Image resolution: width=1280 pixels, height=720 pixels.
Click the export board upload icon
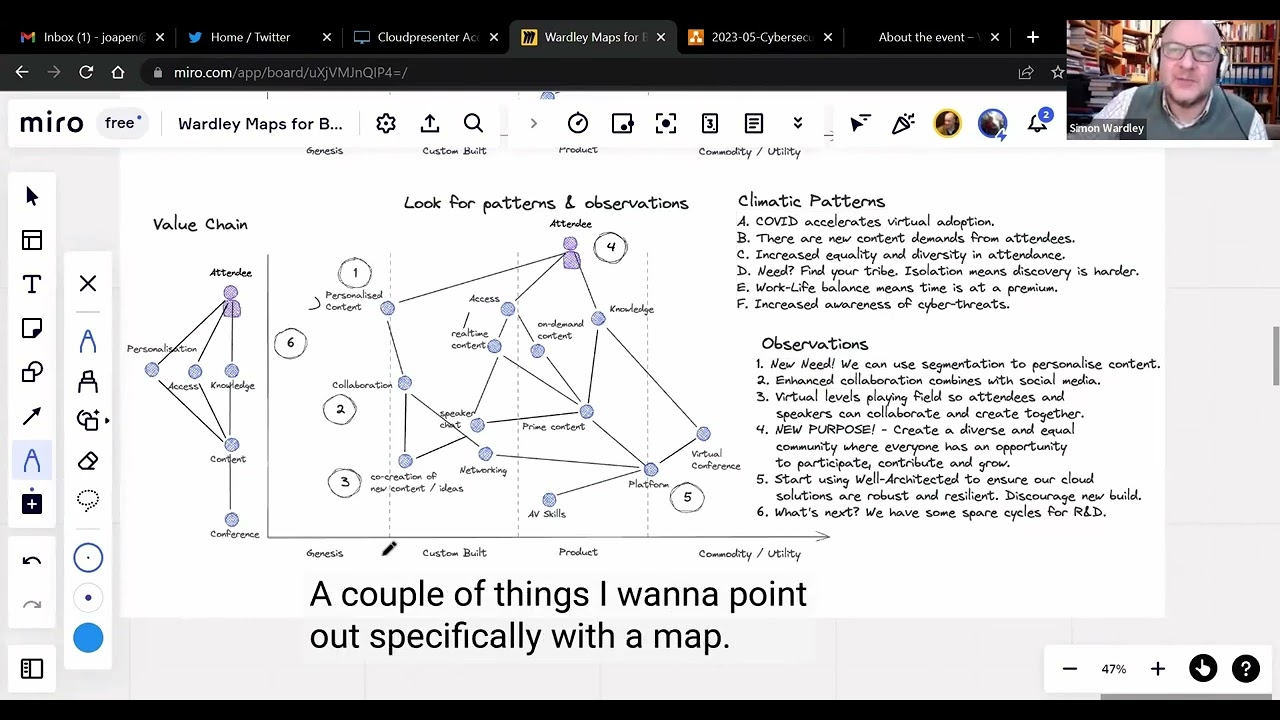[430, 123]
